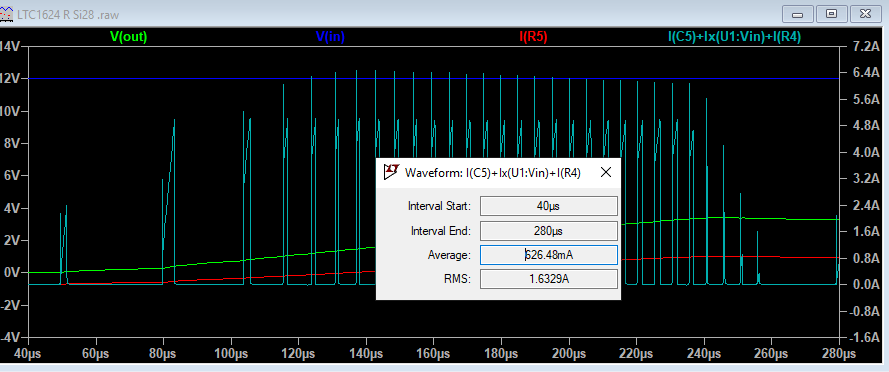The image size is (889, 372).
Task: Click the Interval End field showing 280µs
Action: click(x=548, y=231)
